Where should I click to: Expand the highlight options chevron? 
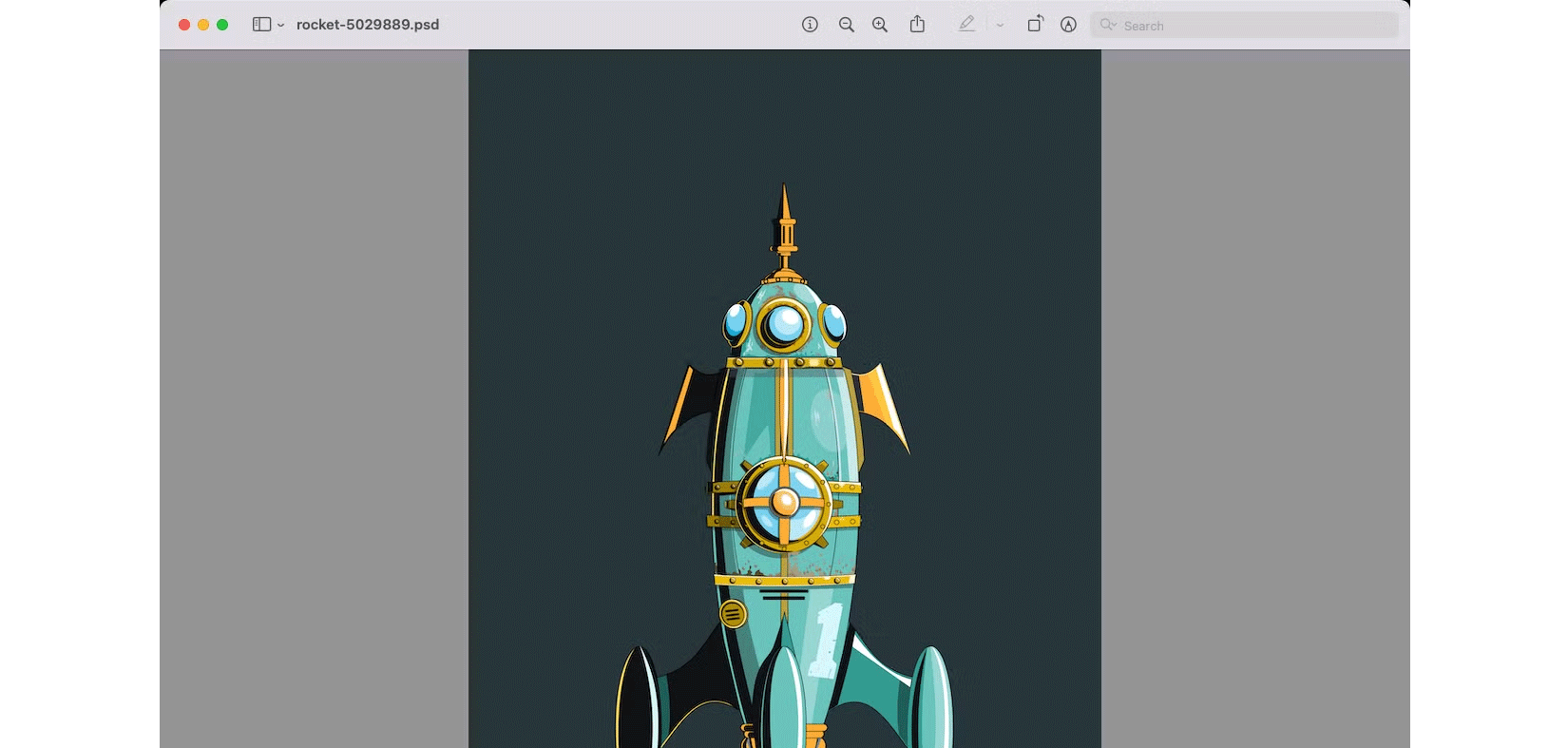[1000, 26]
